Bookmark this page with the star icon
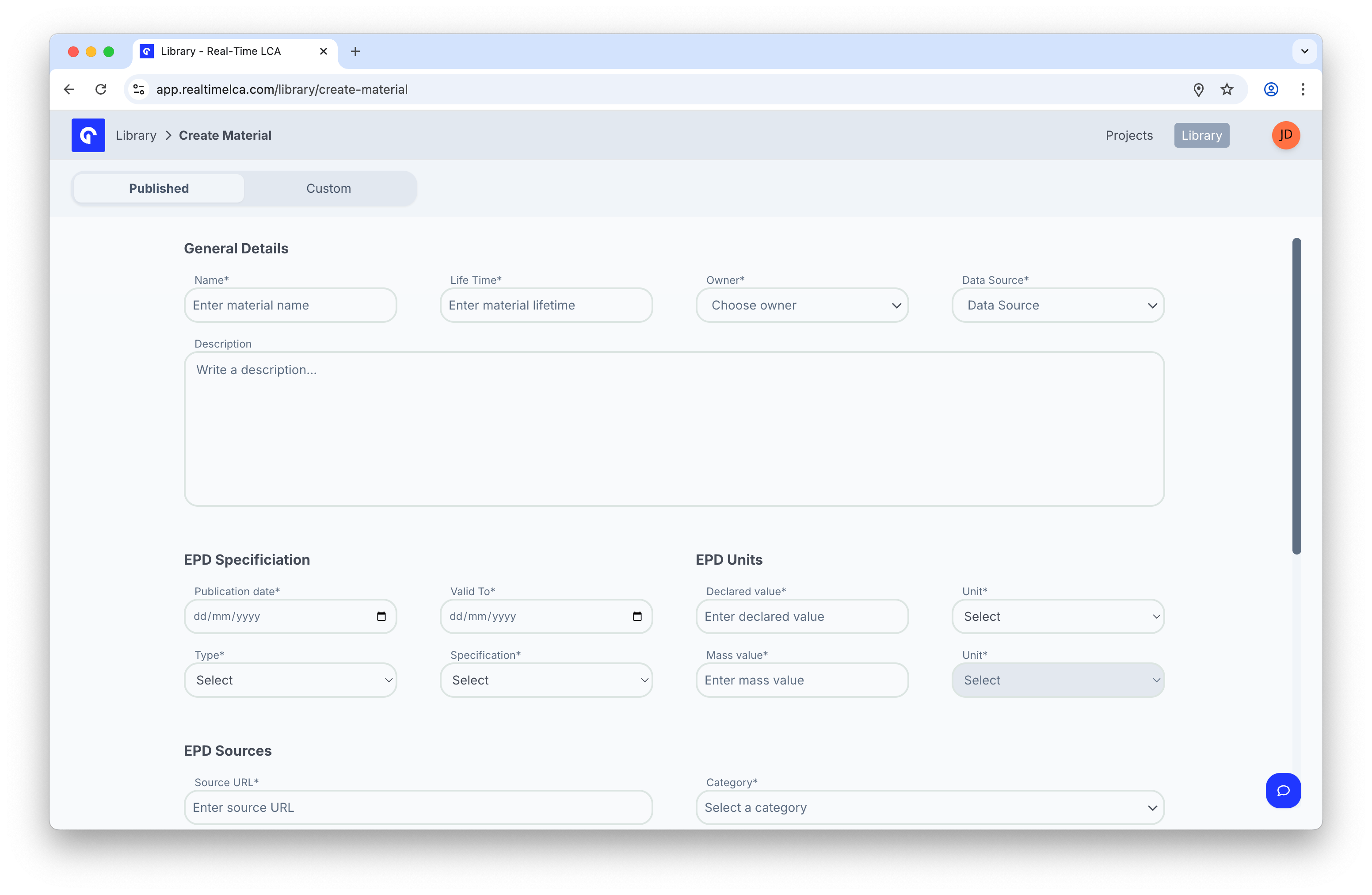This screenshot has width=1372, height=895. tap(1227, 89)
